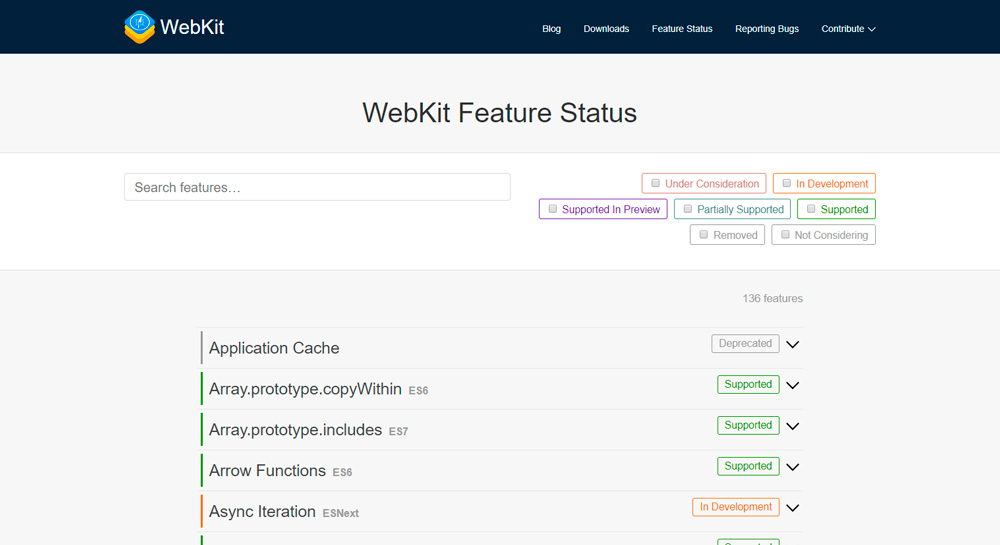Image resolution: width=1000 pixels, height=545 pixels.
Task: Toggle the green Supported filter checkbox
Action: pyautogui.click(x=811, y=209)
